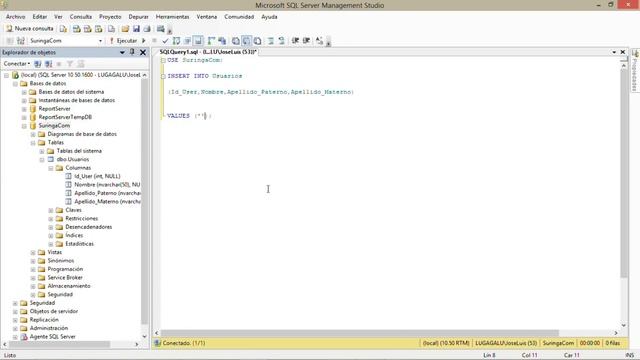Save the query with the floppy icon

pos(136,29)
